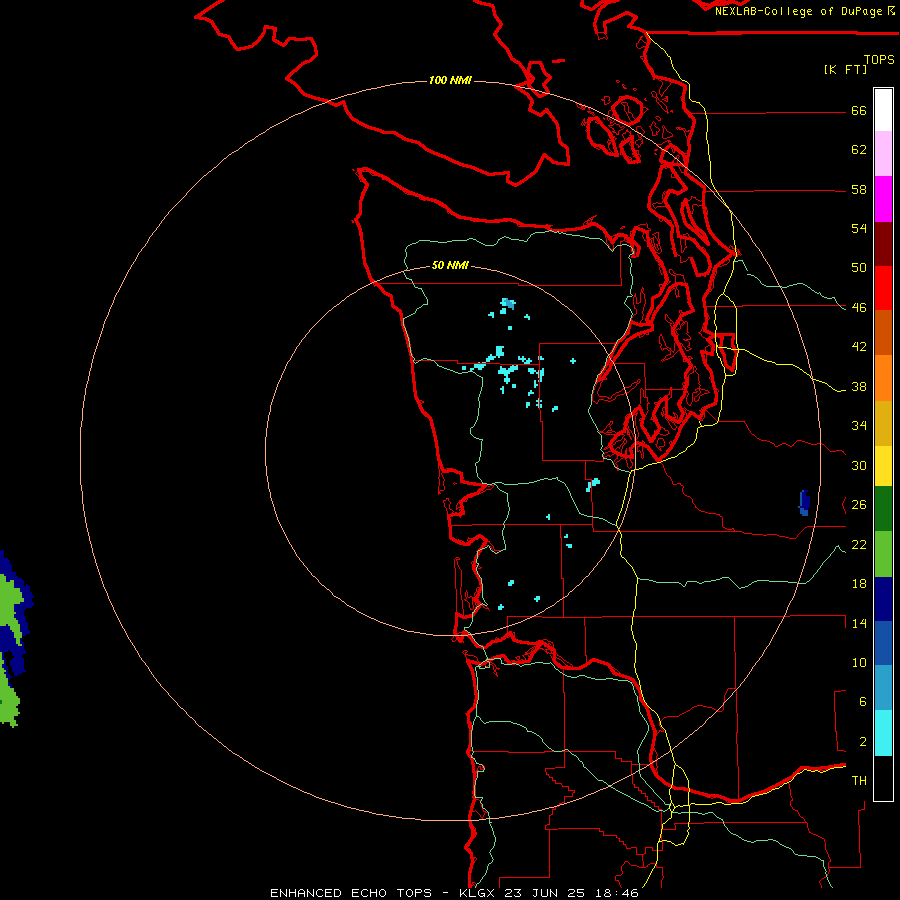Click the "TOPS" legend heading
The height and width of the screenshot is (900, 900).
tap(879, 59)
